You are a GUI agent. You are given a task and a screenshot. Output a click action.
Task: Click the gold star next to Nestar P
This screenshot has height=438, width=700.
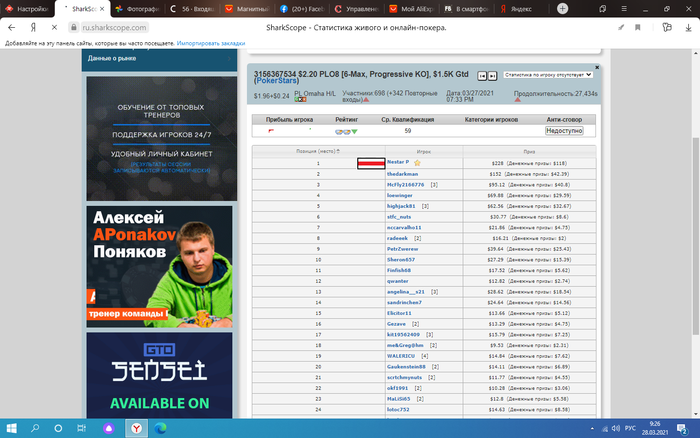click(x=417, y=163)
